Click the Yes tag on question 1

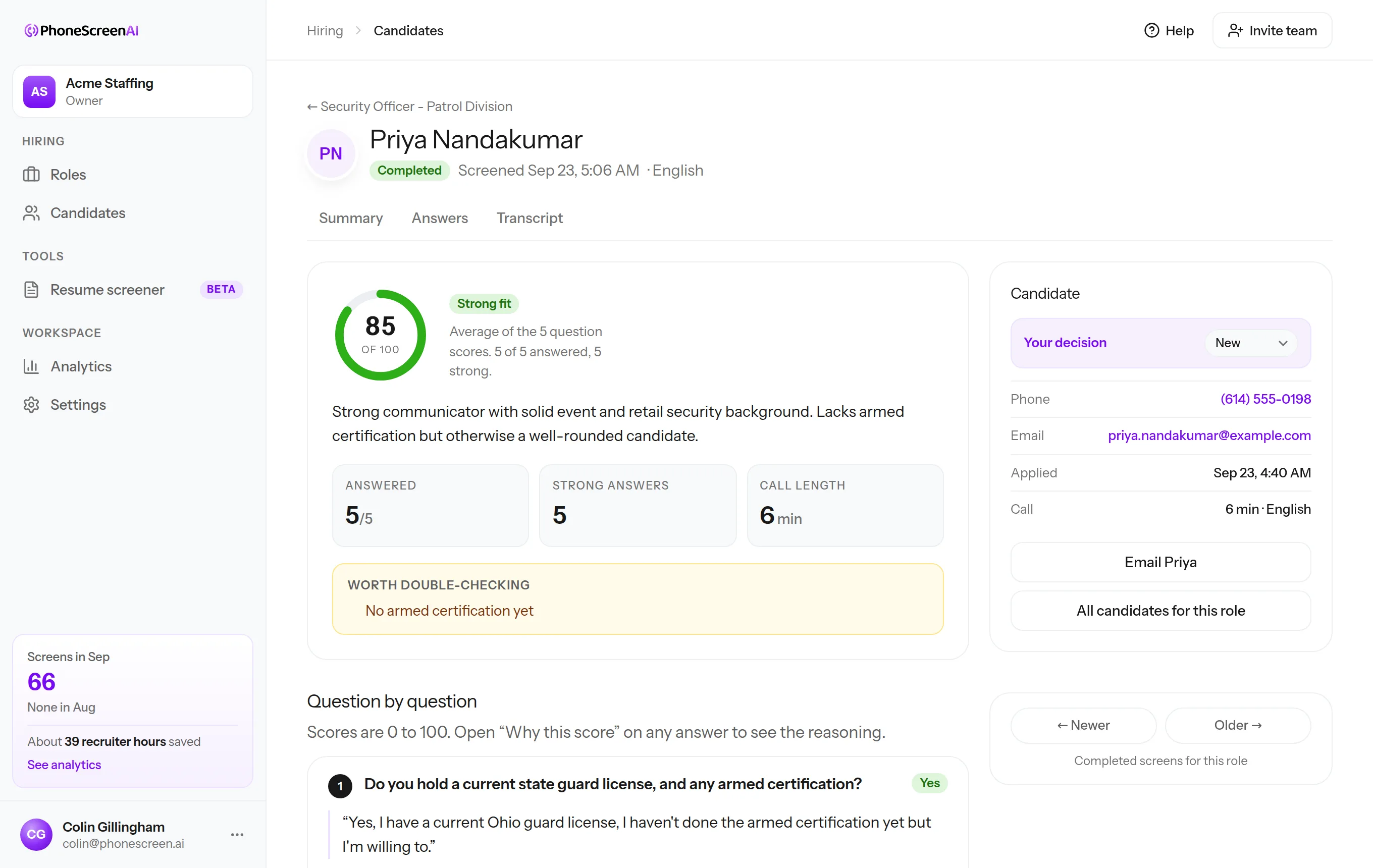pos(929,783)
